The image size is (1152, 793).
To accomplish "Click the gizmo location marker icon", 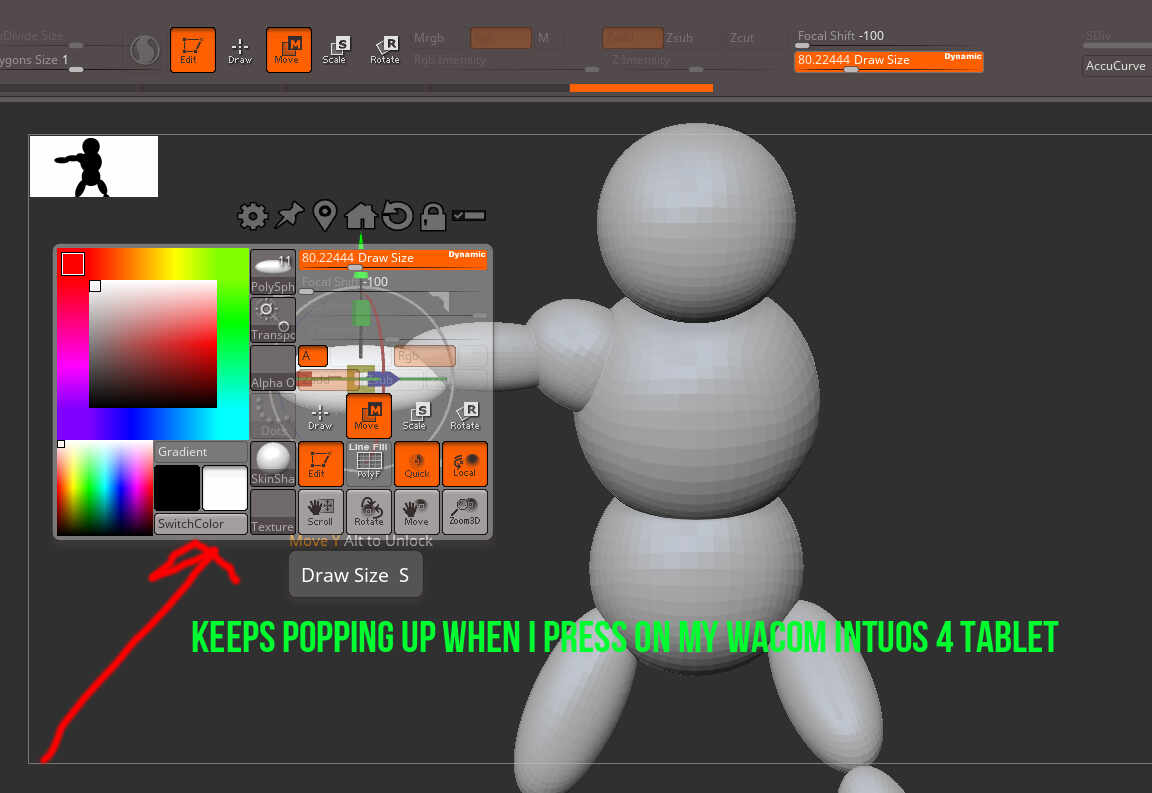I will pos(325,215).
